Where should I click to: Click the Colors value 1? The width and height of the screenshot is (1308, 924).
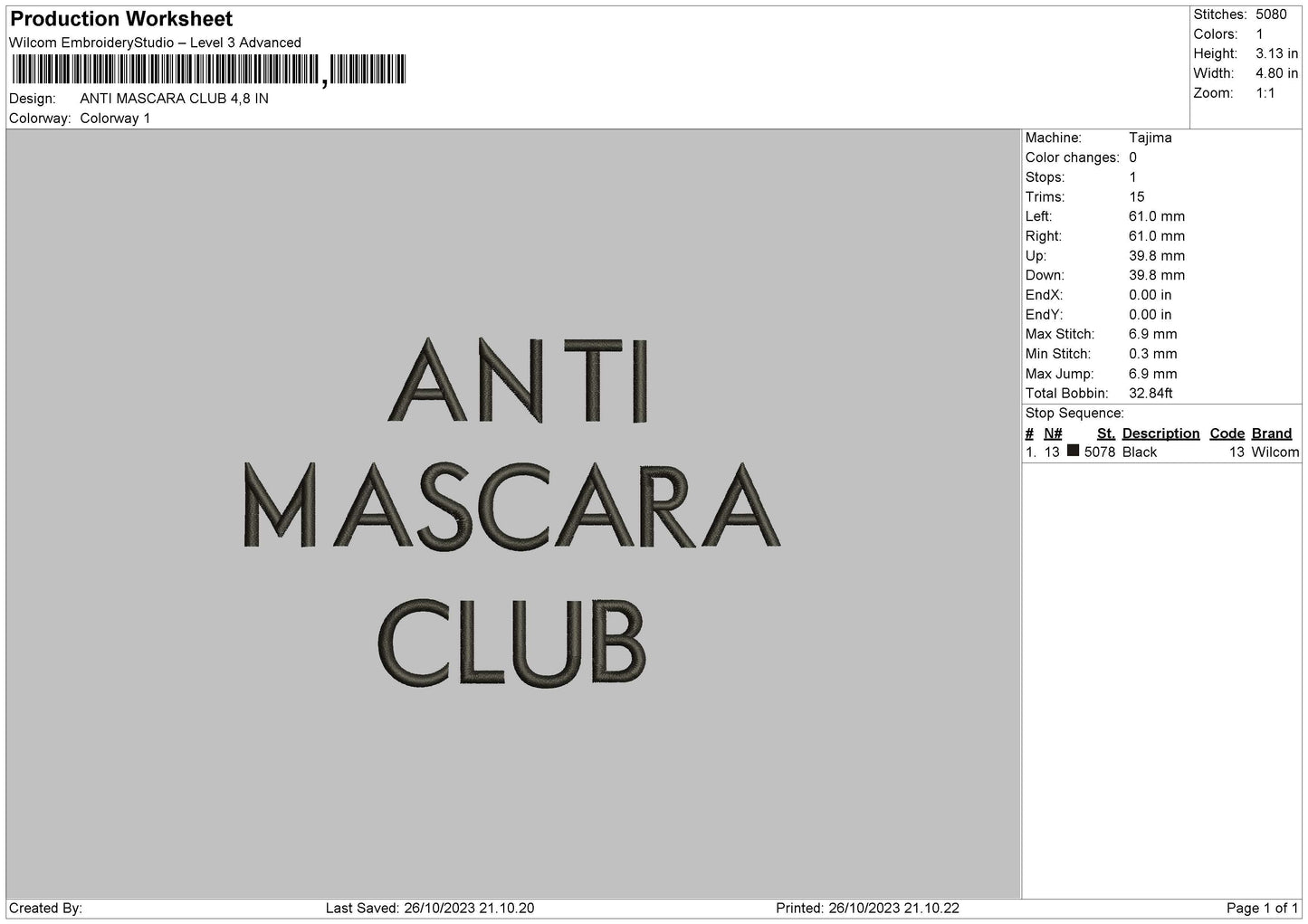[1259, 34]
